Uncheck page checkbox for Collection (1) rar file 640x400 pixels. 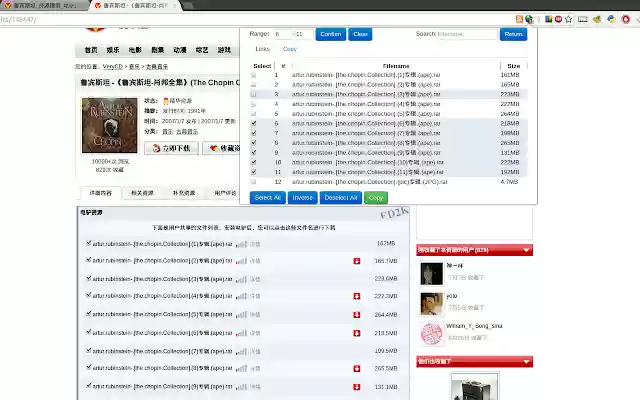click(x=89, y=243)
